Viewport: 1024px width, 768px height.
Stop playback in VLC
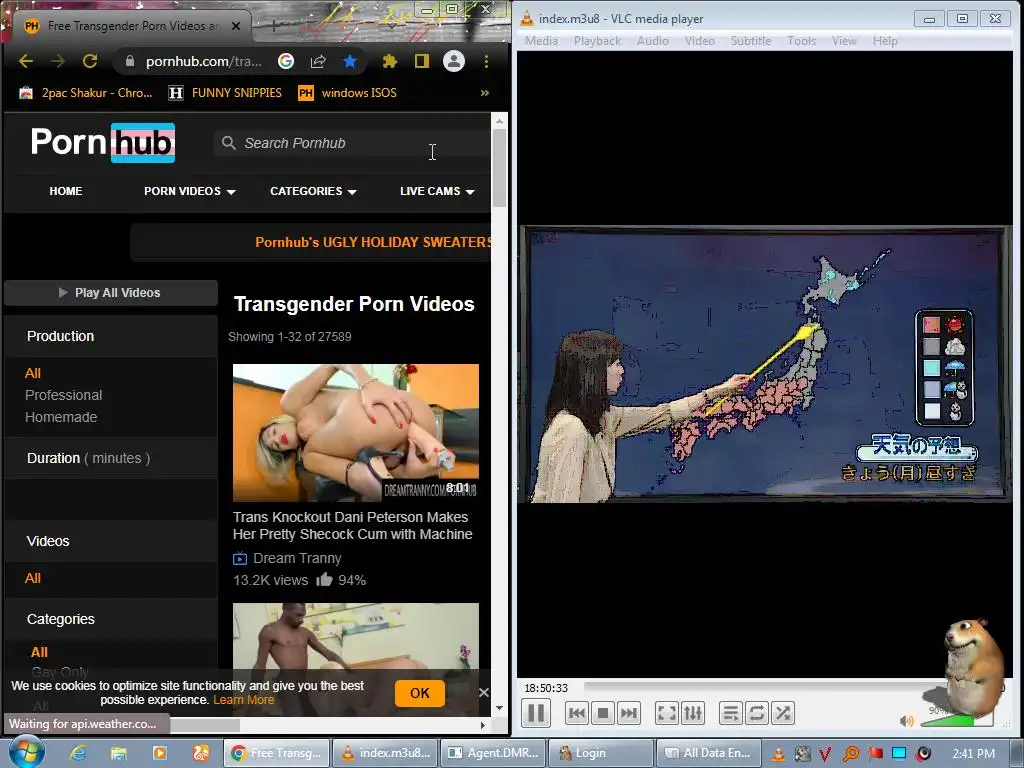click(x=603, y=713)
